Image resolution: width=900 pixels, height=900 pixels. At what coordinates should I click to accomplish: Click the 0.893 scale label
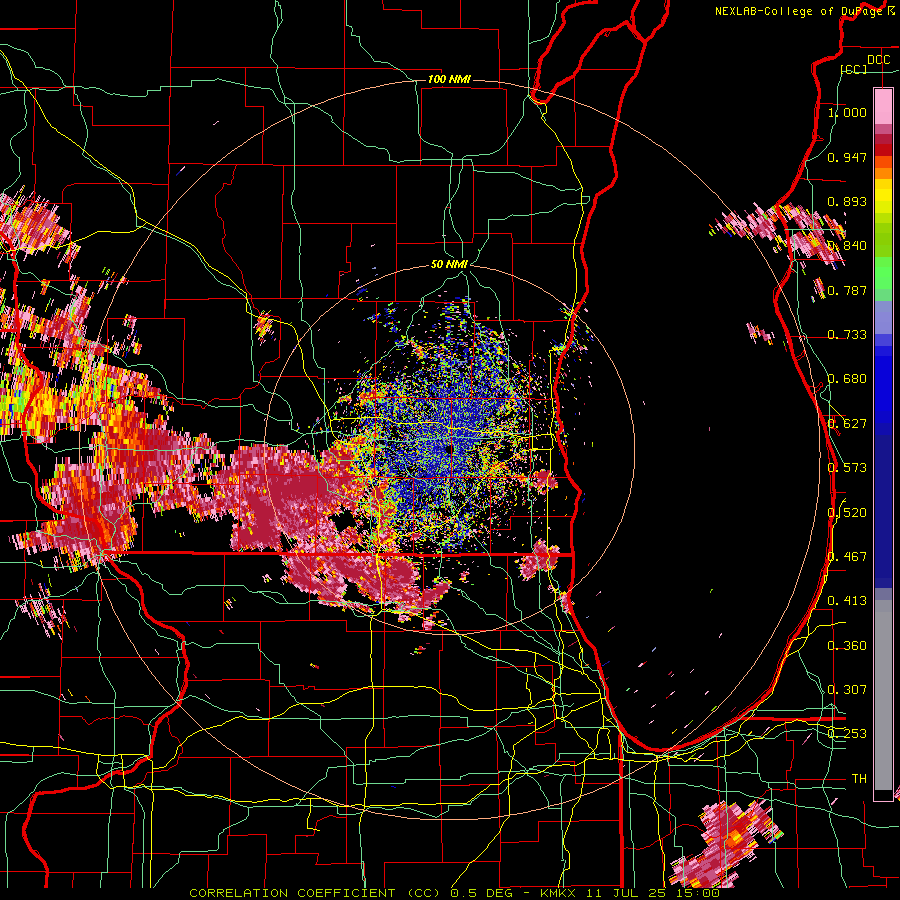847,201
